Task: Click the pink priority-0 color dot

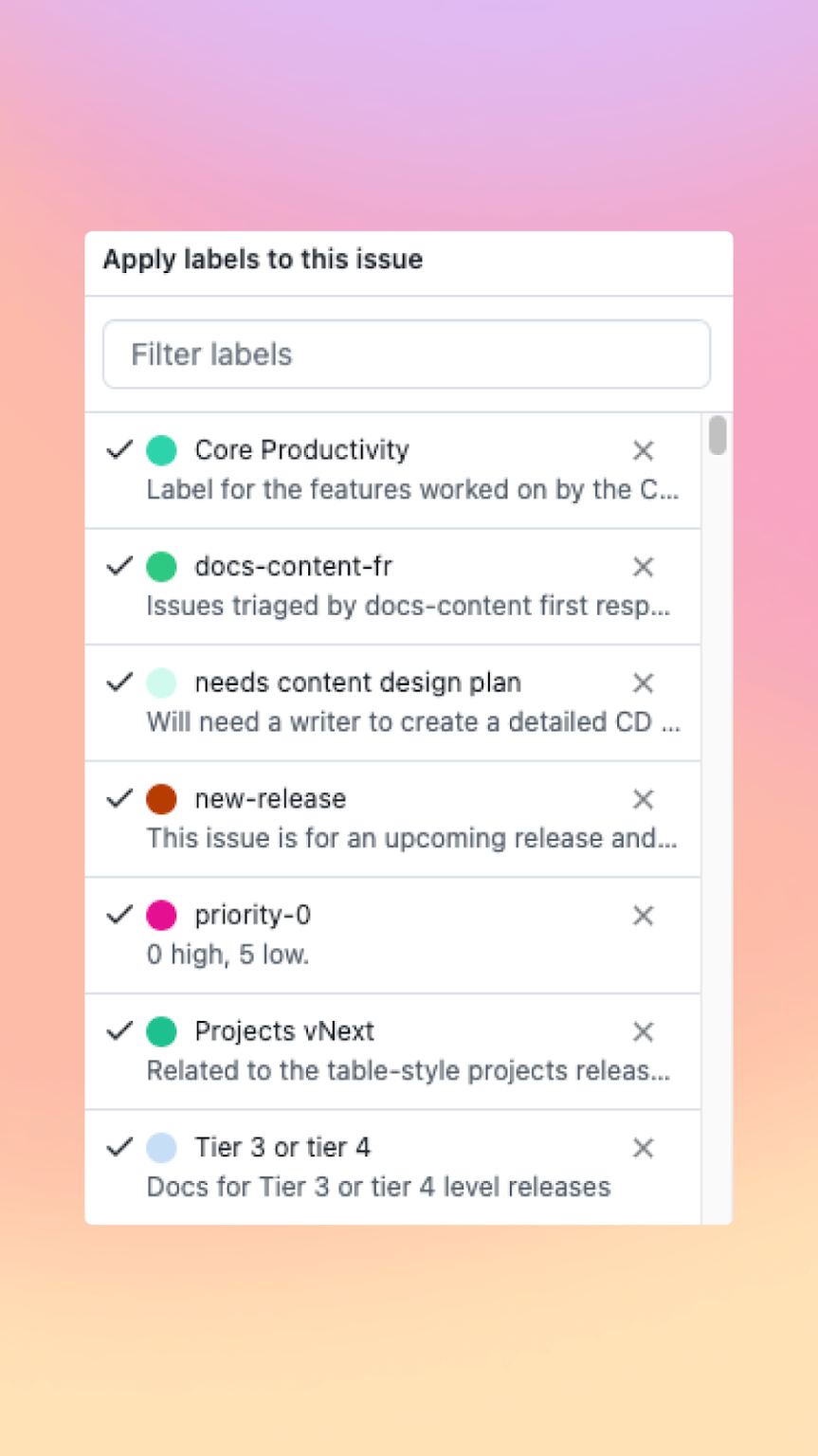Action: pos(162,916)
